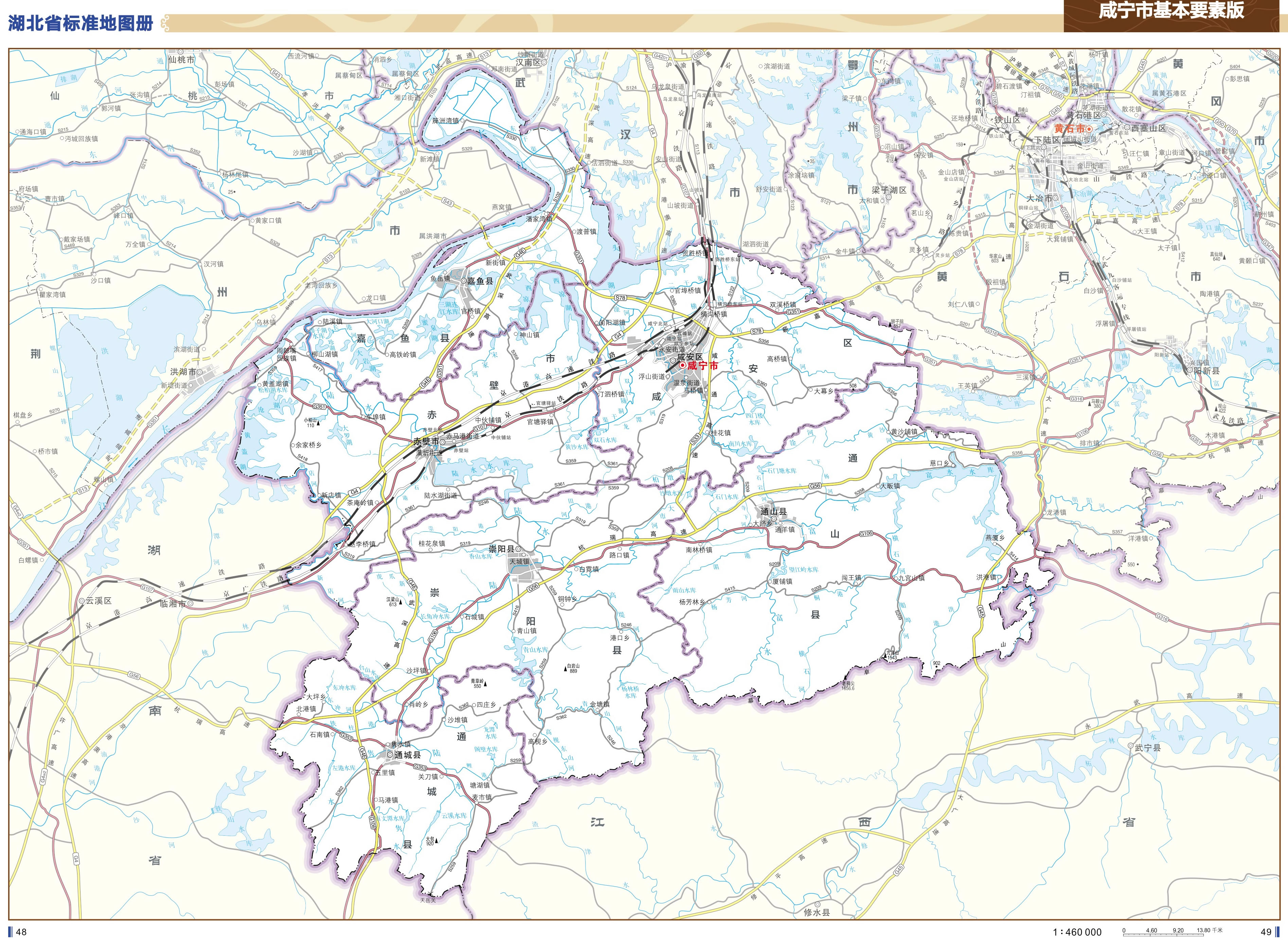Click page number 48 at bottom left

click(21, 931)
